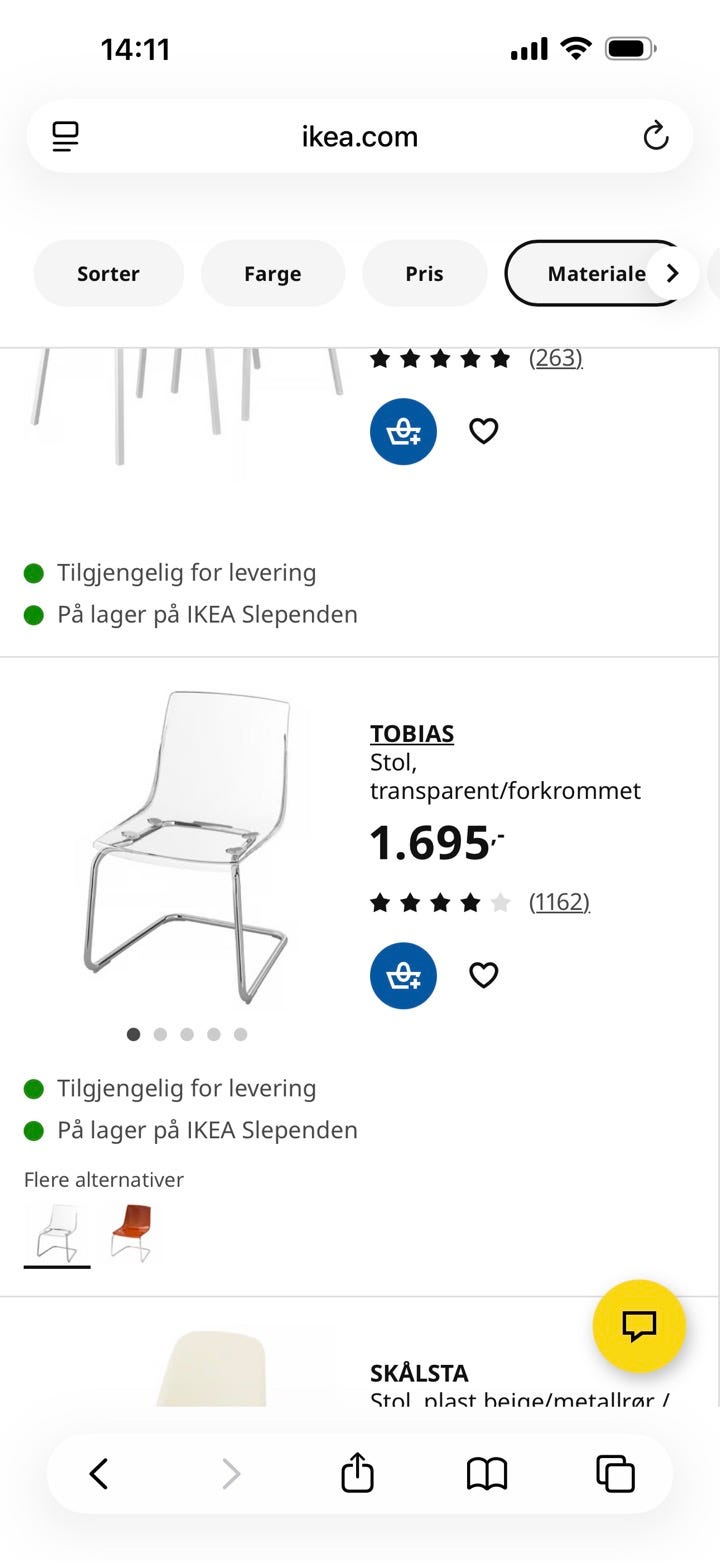Go back to the previous page

pyautogui.click(x=99, y=1473)
